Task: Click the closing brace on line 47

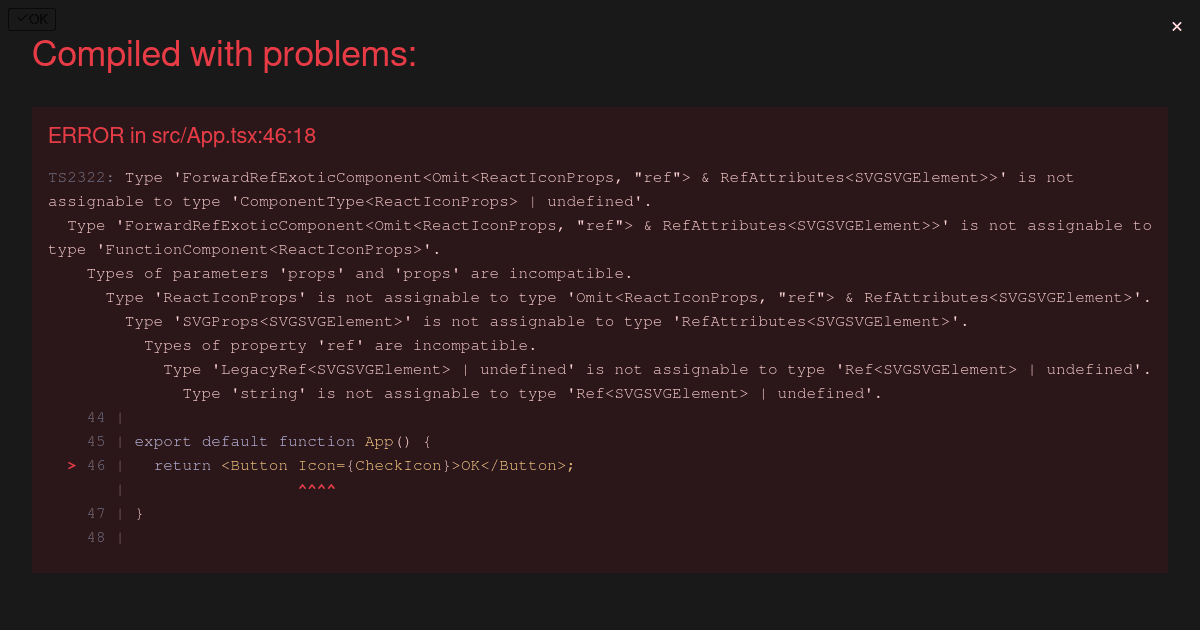Action: [x=139, y=514]
